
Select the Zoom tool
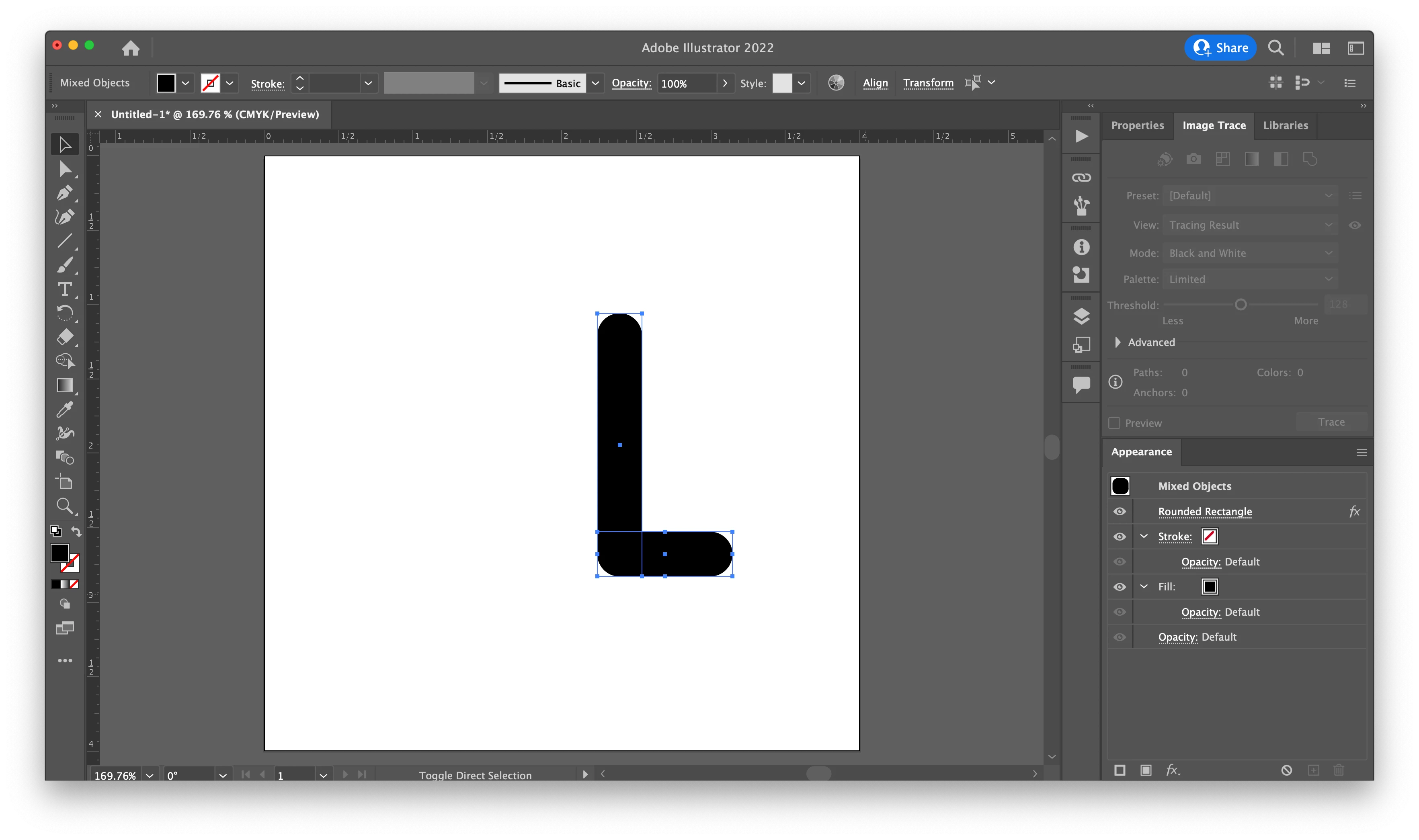[65, 506]
